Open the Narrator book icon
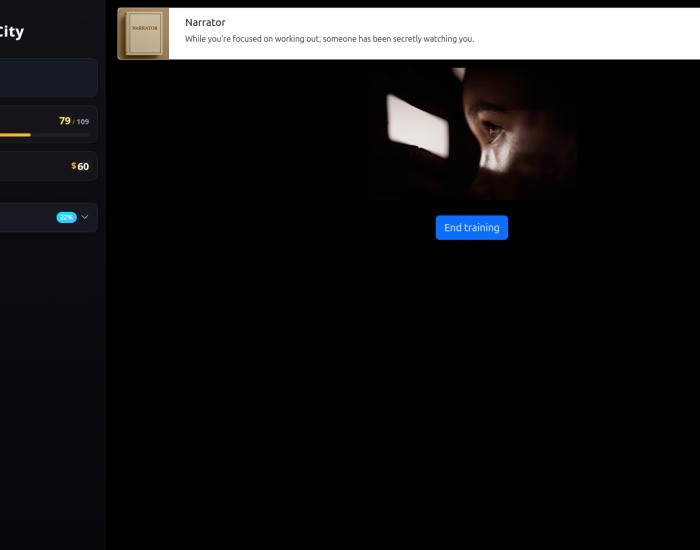Viewport: 700px width, 550px height. (x=143, y=33)
